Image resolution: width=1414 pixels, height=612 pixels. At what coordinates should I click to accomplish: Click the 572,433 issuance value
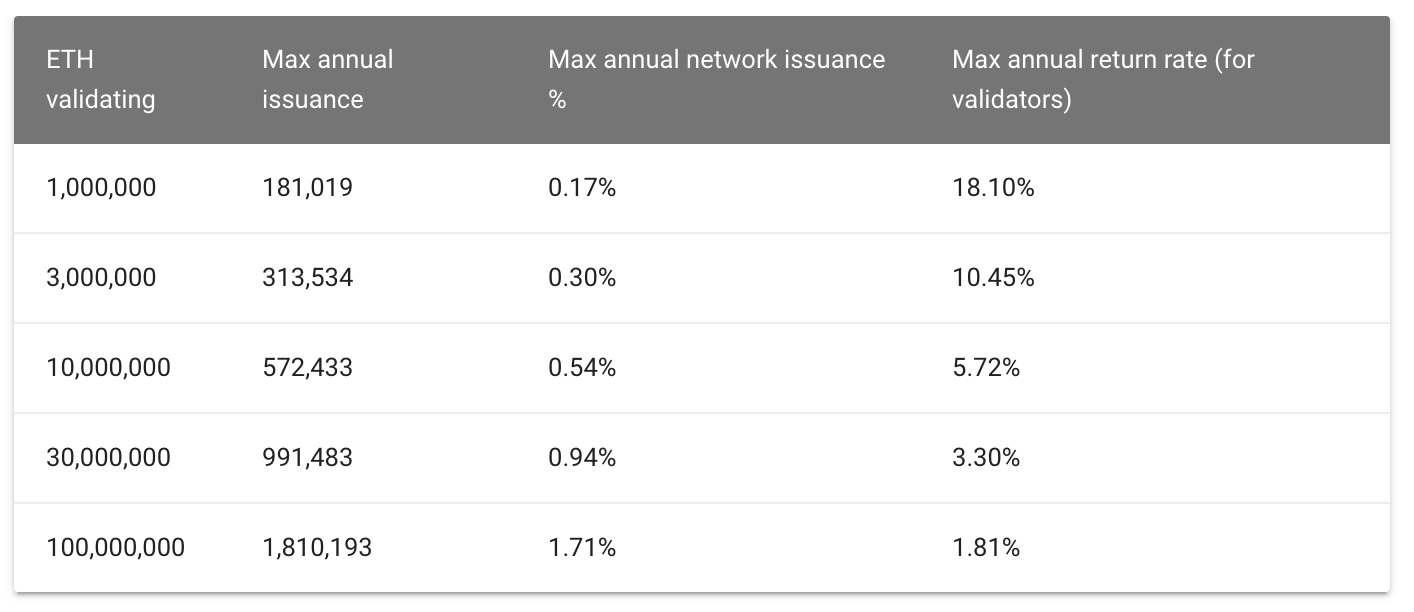pos(307,368)
